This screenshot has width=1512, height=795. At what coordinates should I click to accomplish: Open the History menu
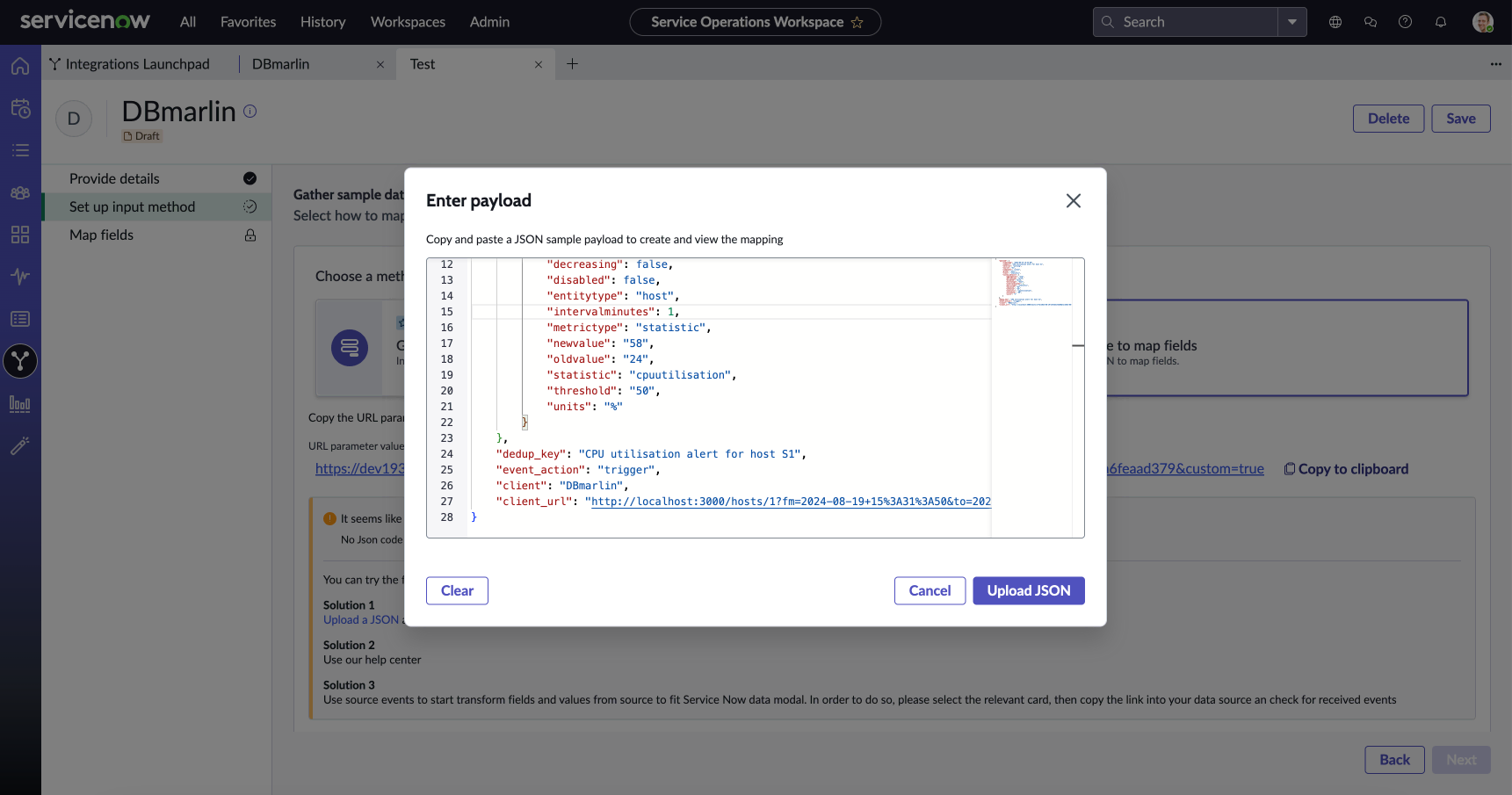click(x=323, y=22)
